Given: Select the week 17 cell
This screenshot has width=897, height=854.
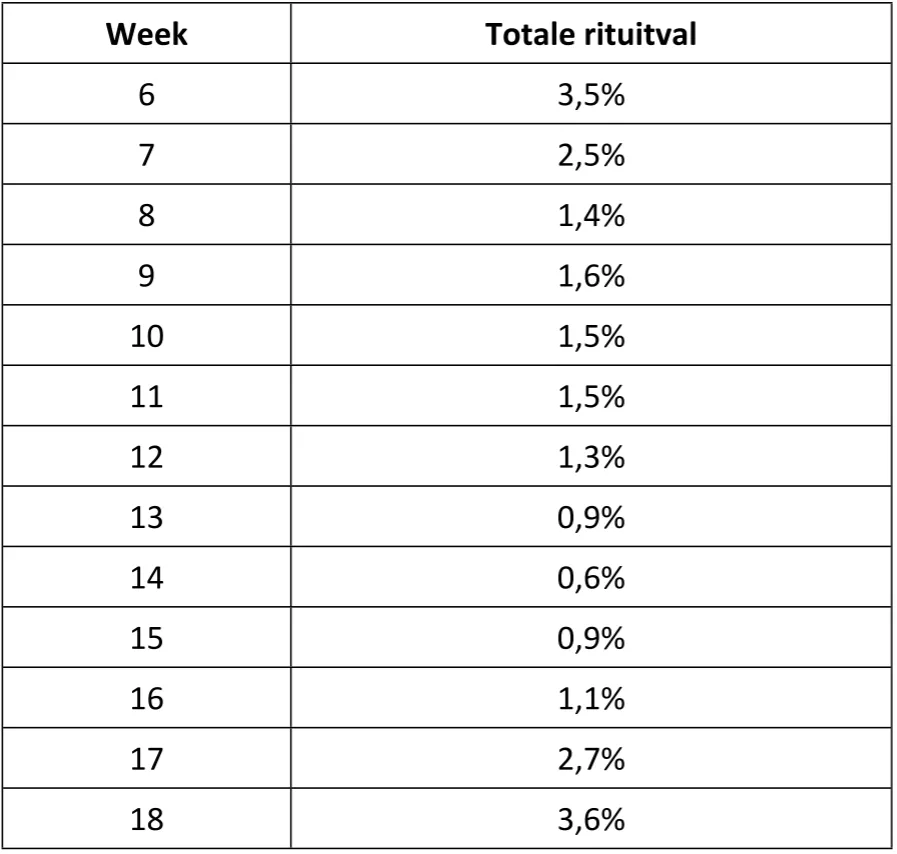Looking at the screenshot, I should [146, 758].
